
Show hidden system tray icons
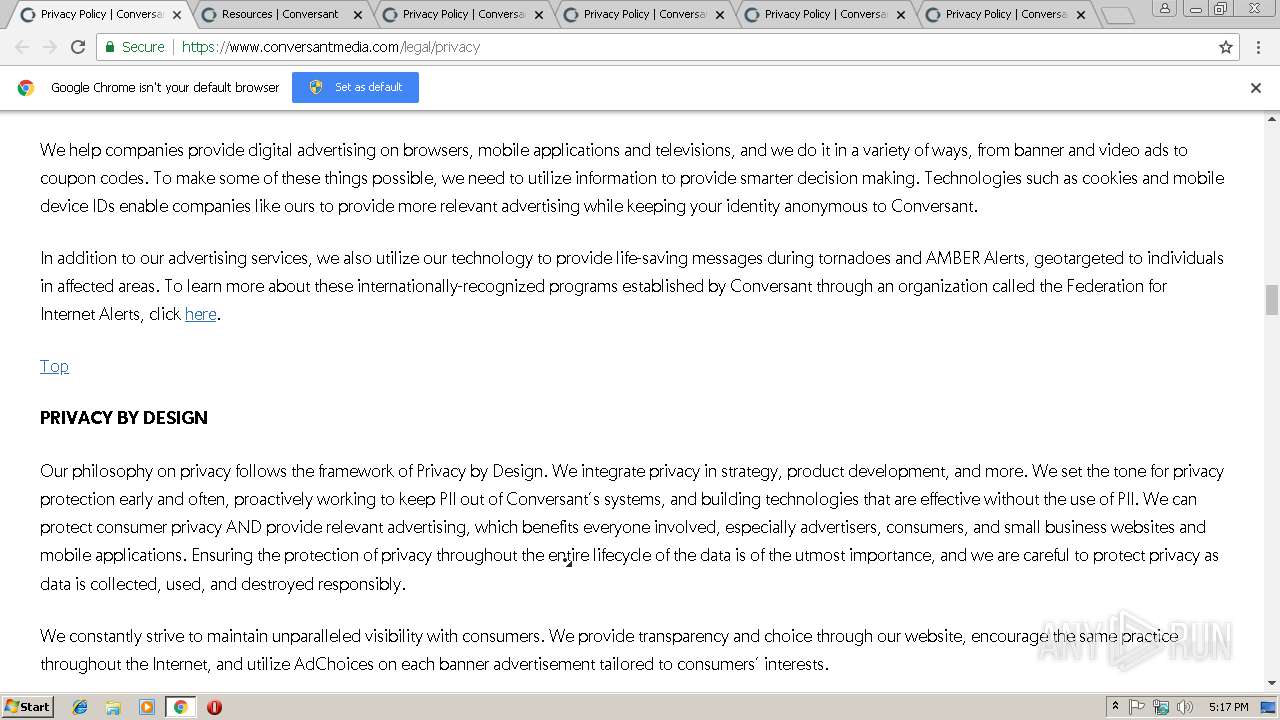pyautogui.click(x=1115, y=707)
